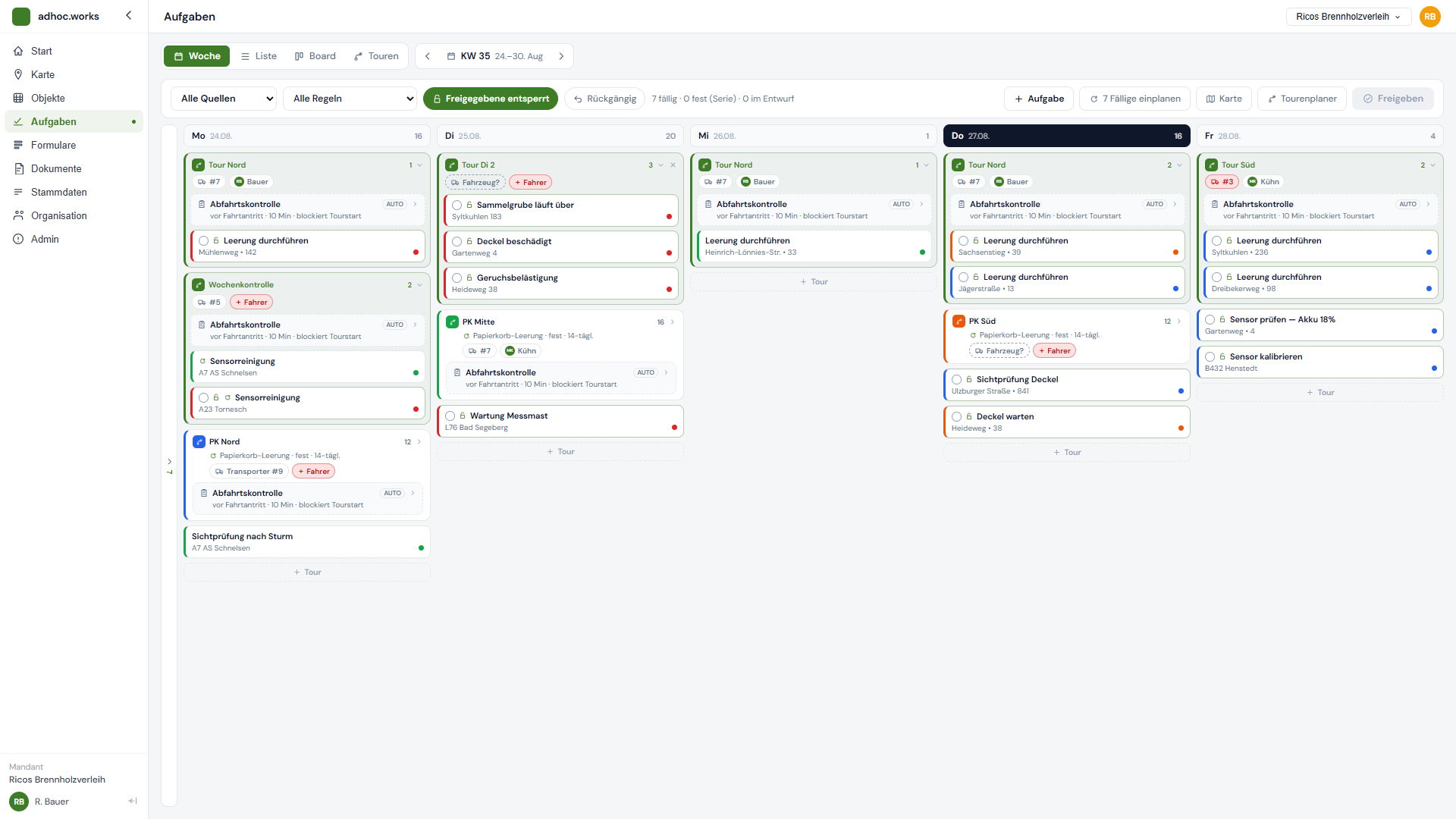The width and height of the screenshot is (1456, 819).
Task: Open the Karte map icon in sidebar
Action: coord(18,74)
